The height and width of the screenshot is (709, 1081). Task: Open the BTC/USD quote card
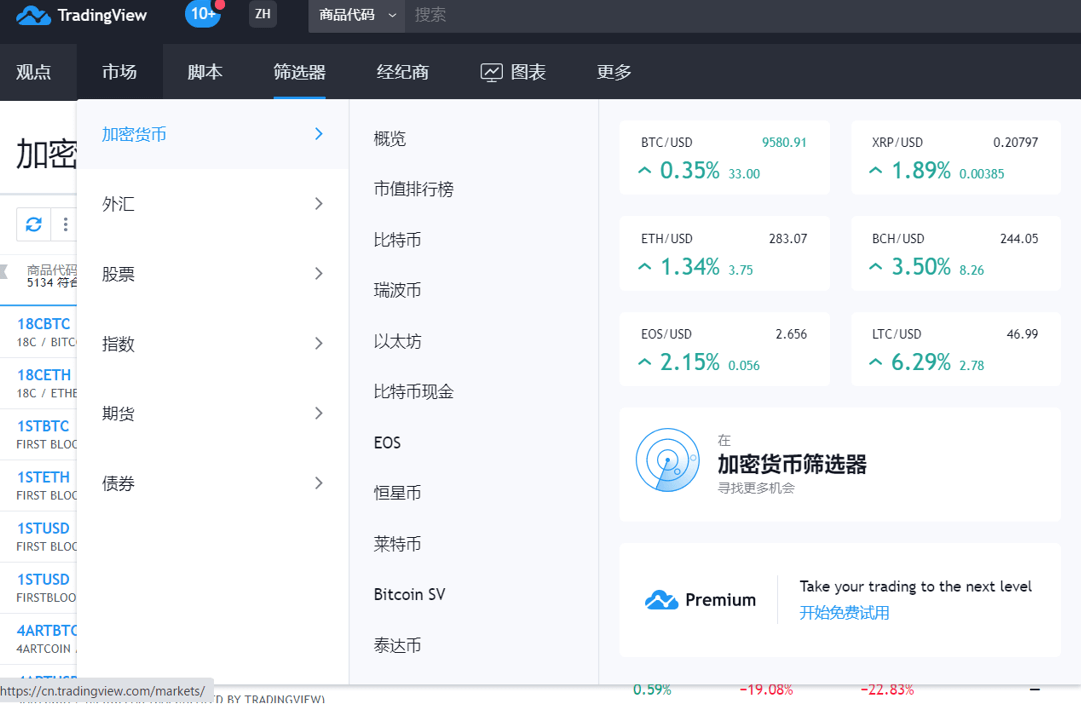tap(724, 158)
